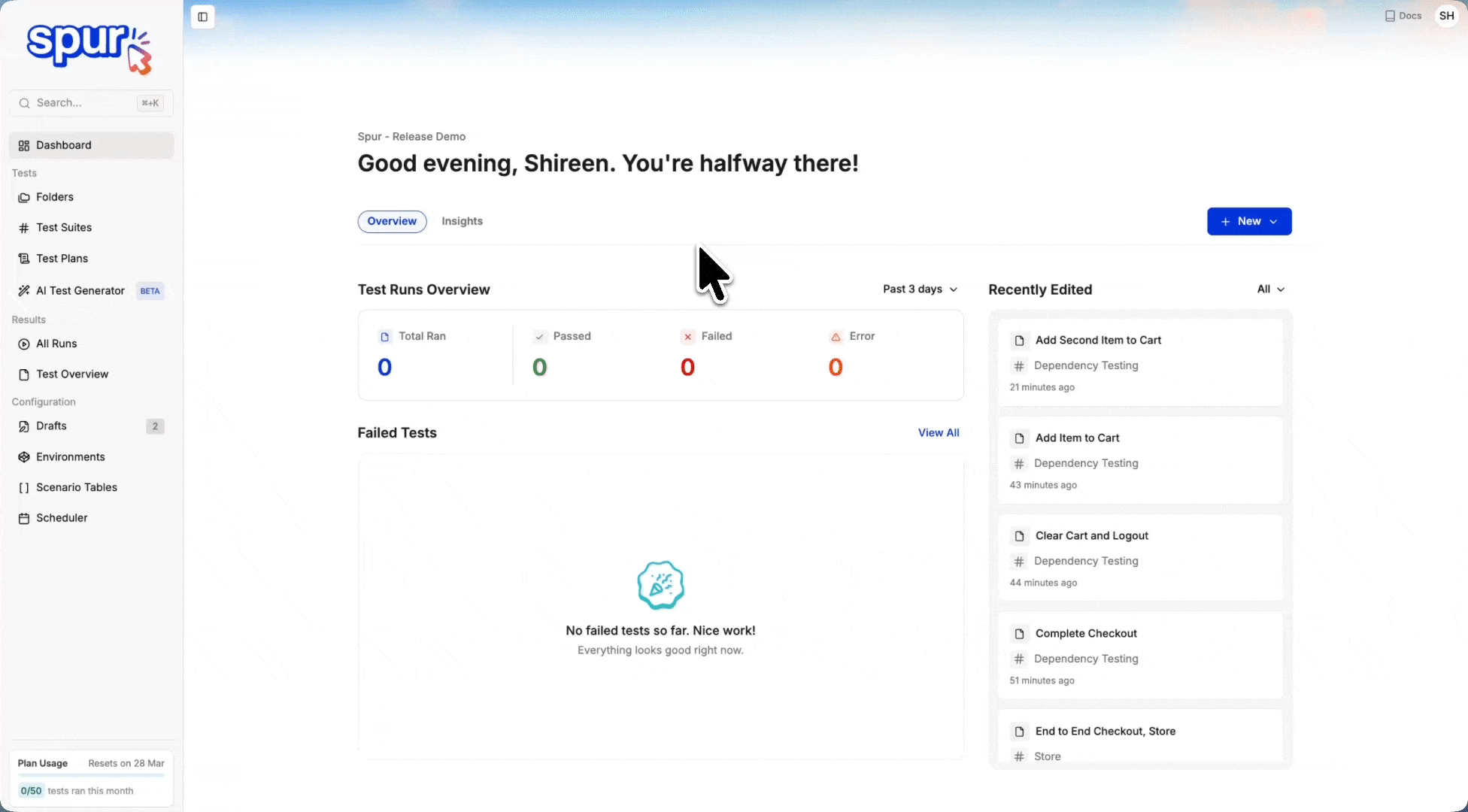Screen dimensions: 1468x812
Task: Click the Dashboard grid icon
Action: click(24, 145)
